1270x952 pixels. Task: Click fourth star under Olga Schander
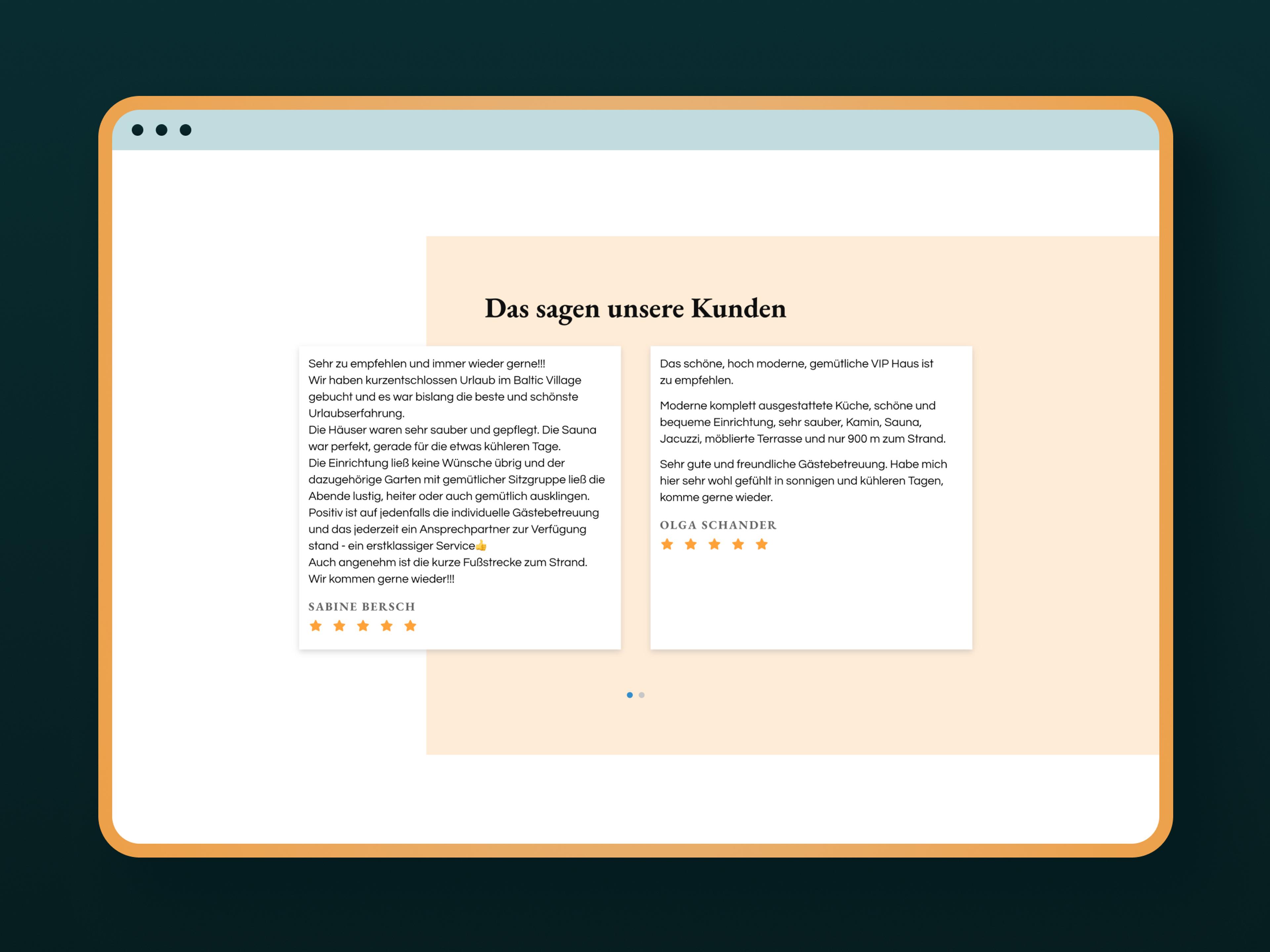coord(738,544)
